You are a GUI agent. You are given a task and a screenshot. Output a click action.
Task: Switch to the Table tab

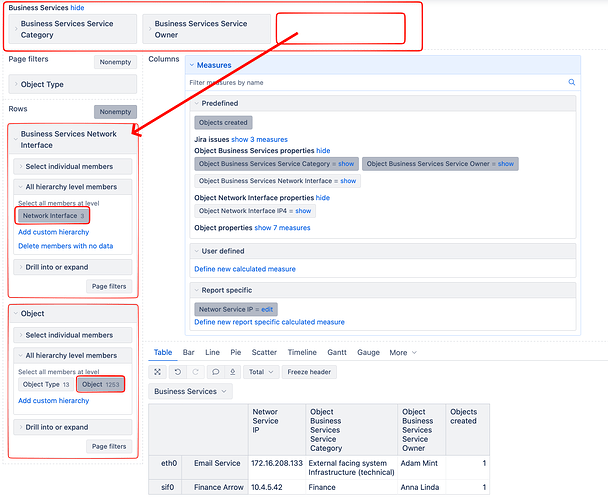[x=163, y=353]
